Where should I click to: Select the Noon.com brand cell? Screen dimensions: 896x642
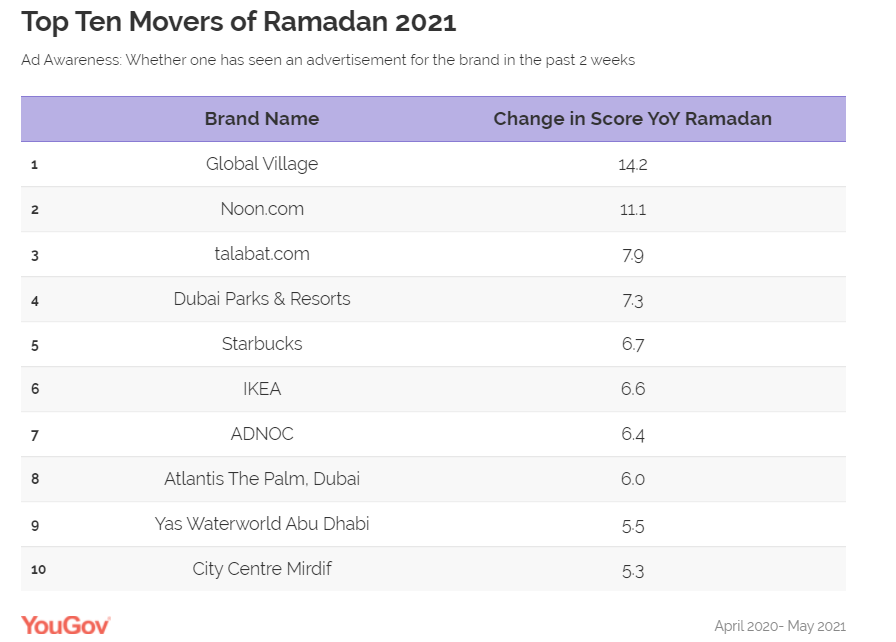coord(262,209)
